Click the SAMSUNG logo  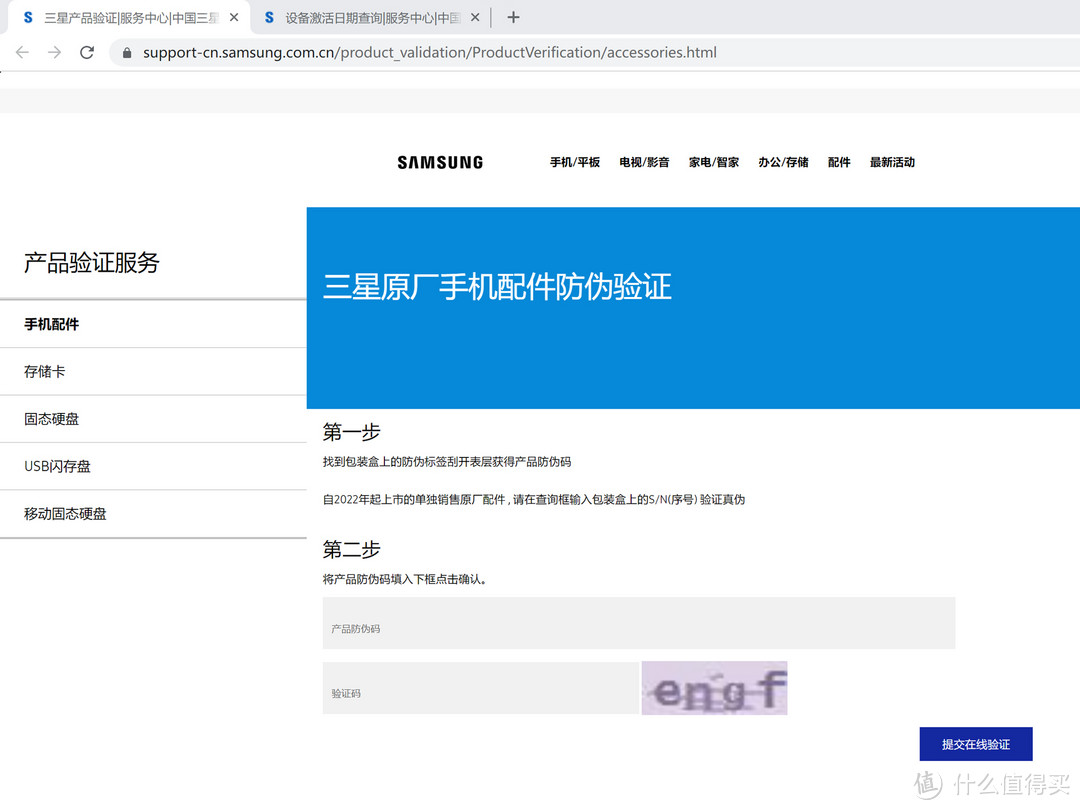(440, 163)
